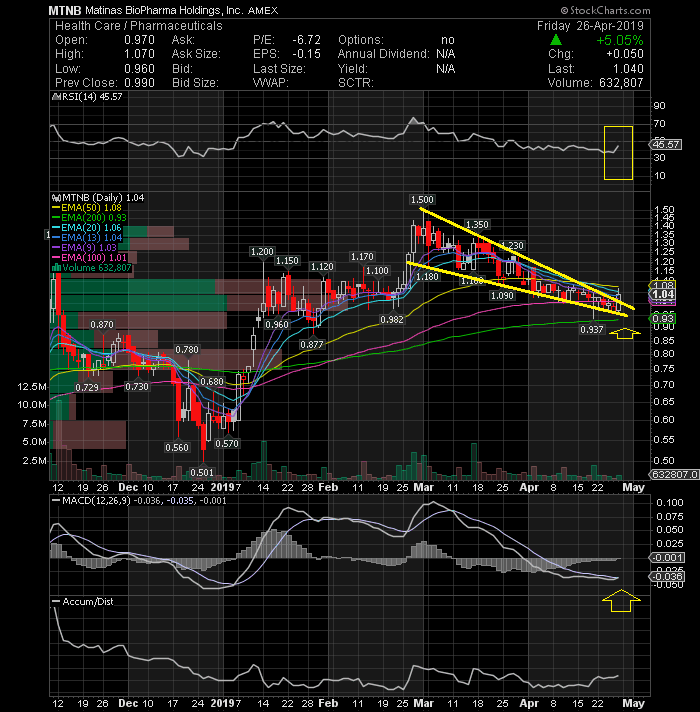
Task: Click the MTNB (Daily) 1.04 chart title
Action: tap(103, 198)
